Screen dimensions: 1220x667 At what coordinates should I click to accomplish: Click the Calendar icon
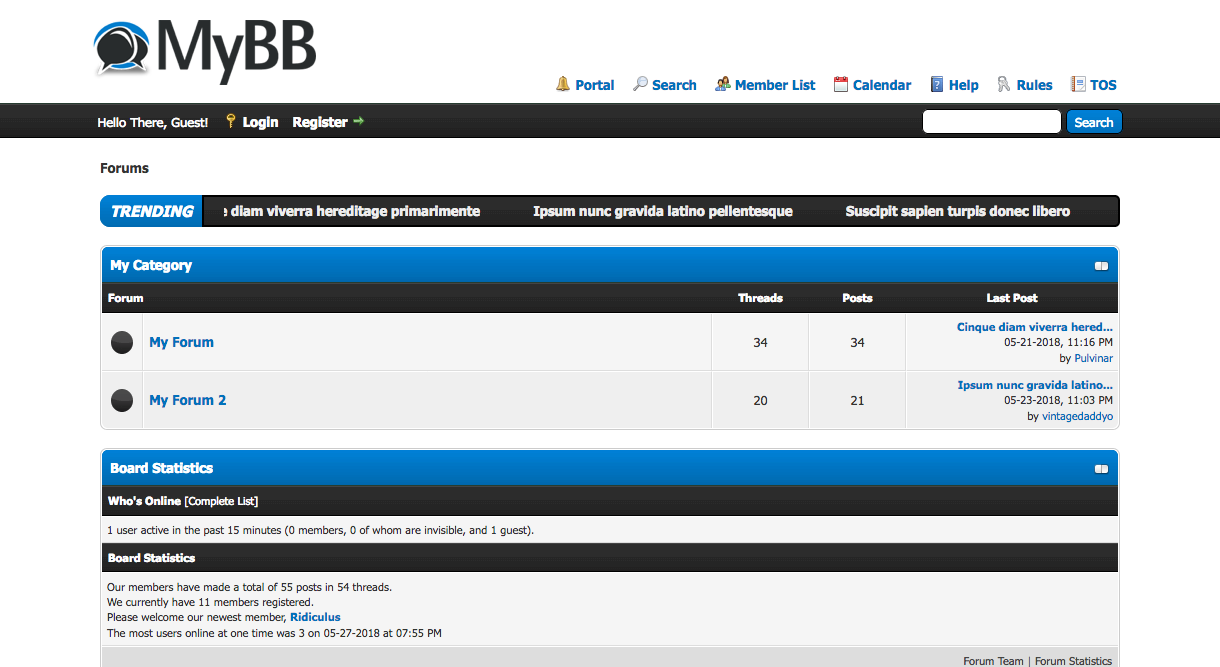[841, 85]
